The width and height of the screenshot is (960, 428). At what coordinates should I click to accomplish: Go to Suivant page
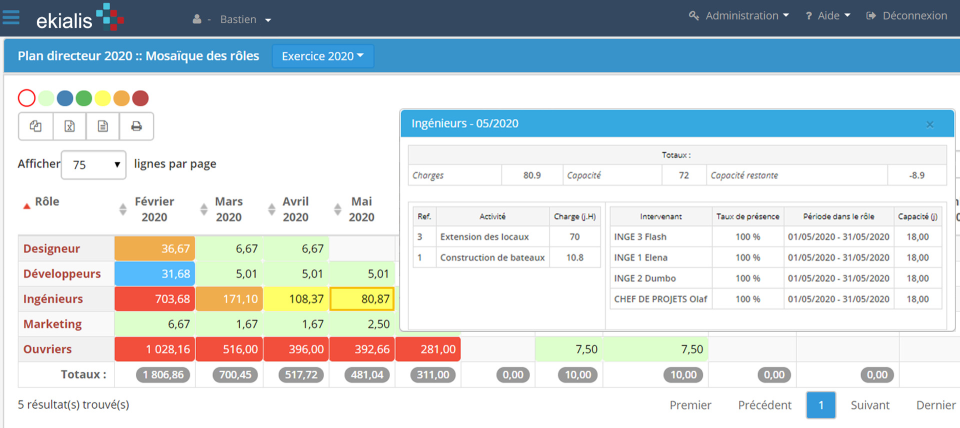pos(870,405)
